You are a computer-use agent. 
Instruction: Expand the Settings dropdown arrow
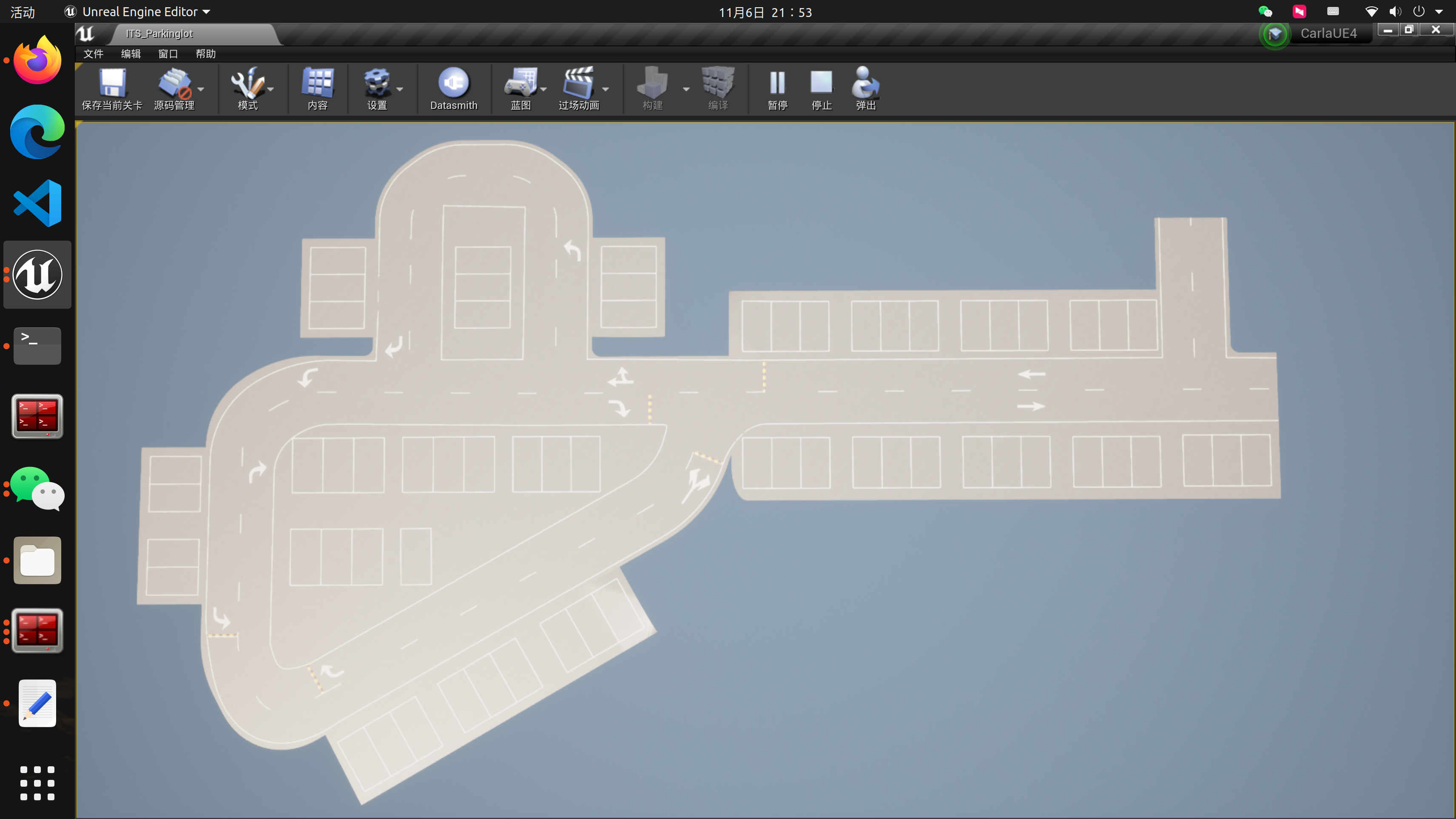coord(400,89)
